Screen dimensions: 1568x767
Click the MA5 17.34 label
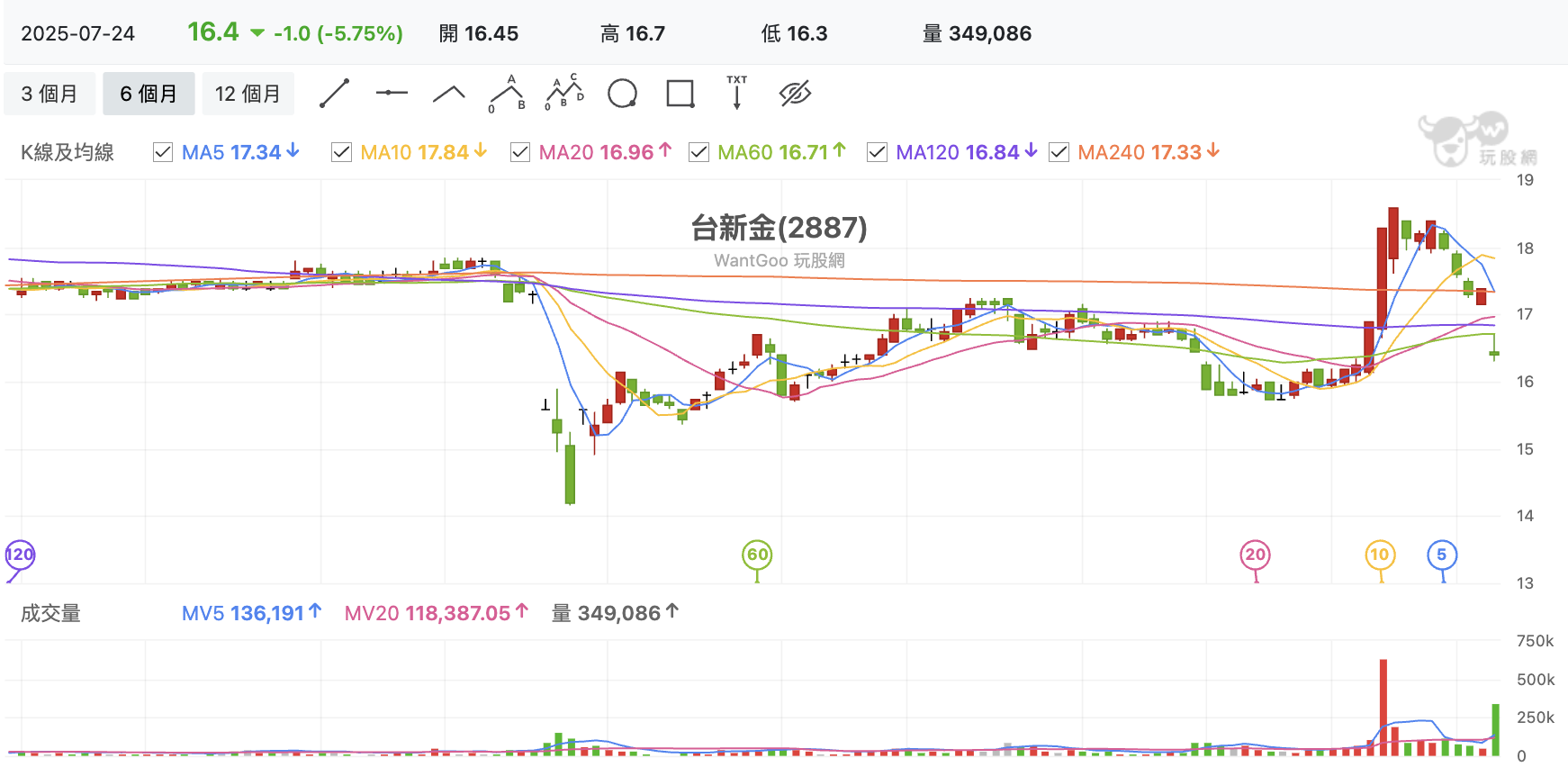point(240,152)
